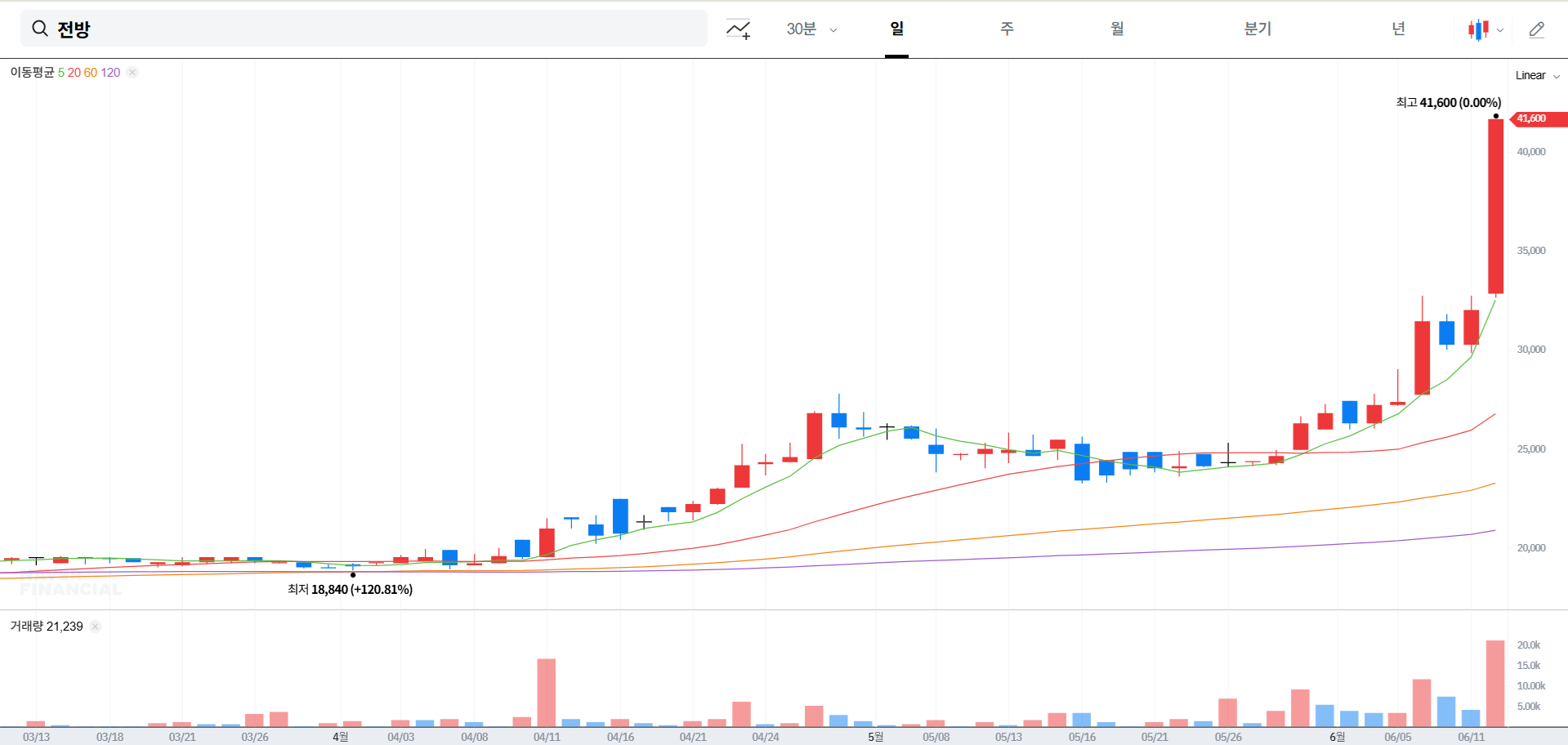Expand the chart type chevron

pos(1500,30)
